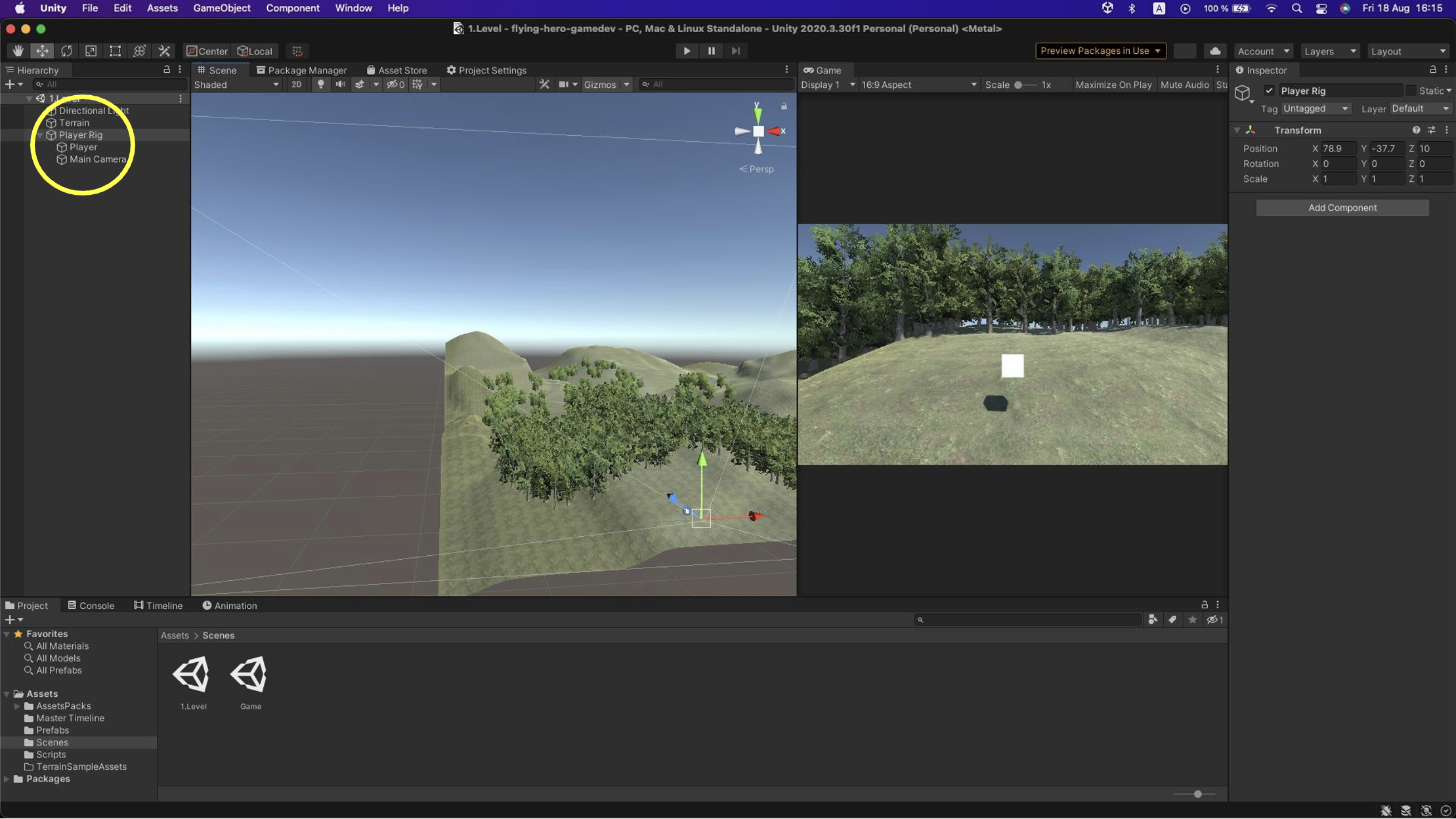Screen dimensions: 1456x819
Task: Toggle grid snapping in toolbar
Action: pyautogui.click(x=297, y=51)
